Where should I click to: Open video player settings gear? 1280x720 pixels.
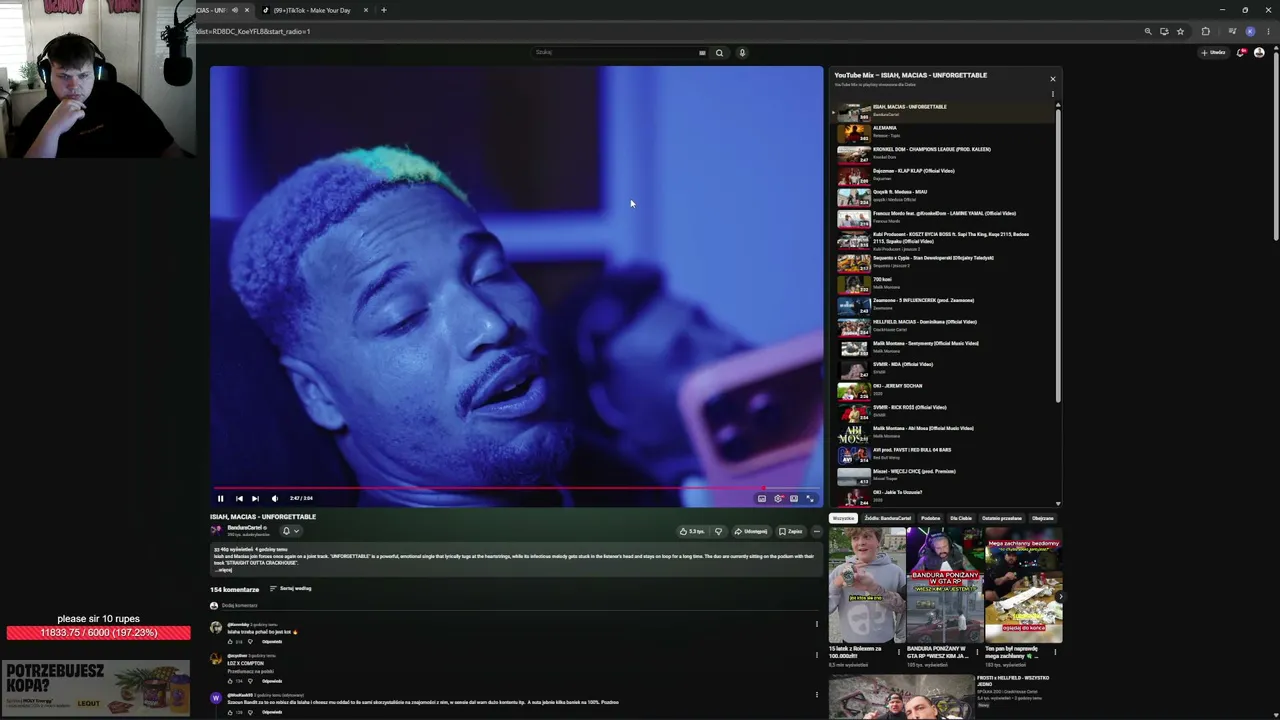tap(778, 498)
